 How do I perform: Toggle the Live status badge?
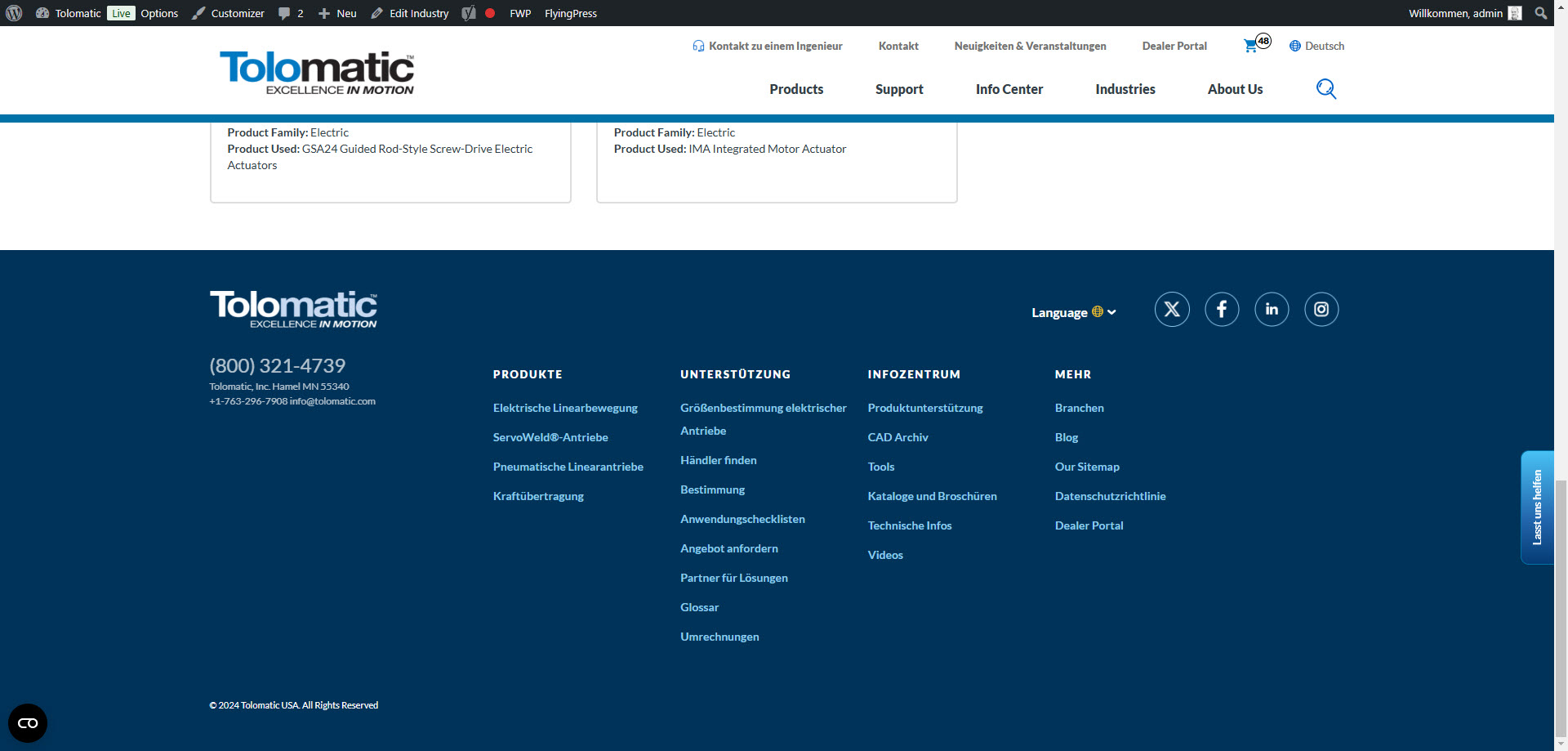click(x=121, y=13)
